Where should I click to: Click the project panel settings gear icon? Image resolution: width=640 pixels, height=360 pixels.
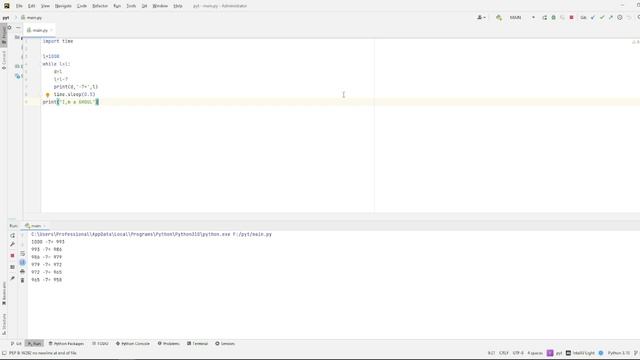coord(9,27)
